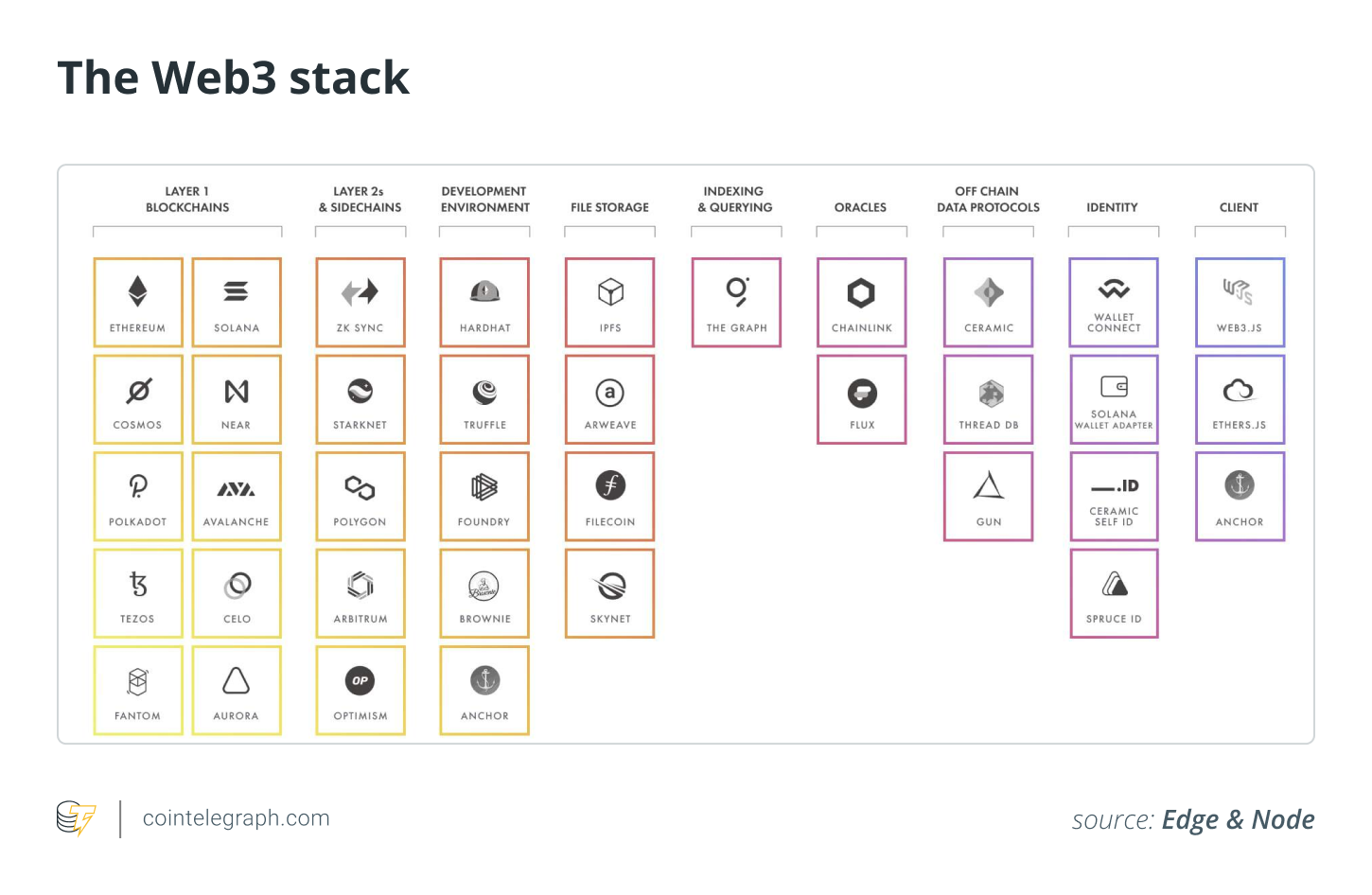1372x895 pixels.
Task: Click the Polygon logo icon
Action: [361, 487]
